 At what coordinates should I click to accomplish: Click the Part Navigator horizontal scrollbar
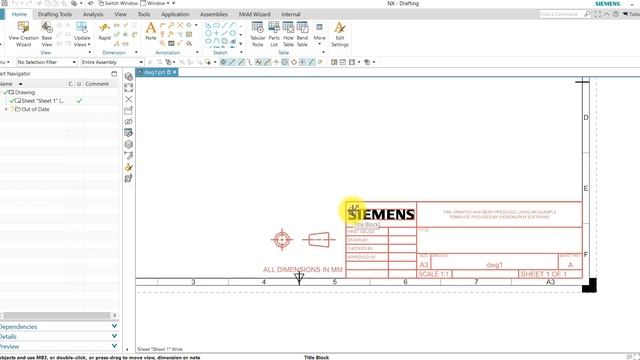pos(57,315)
